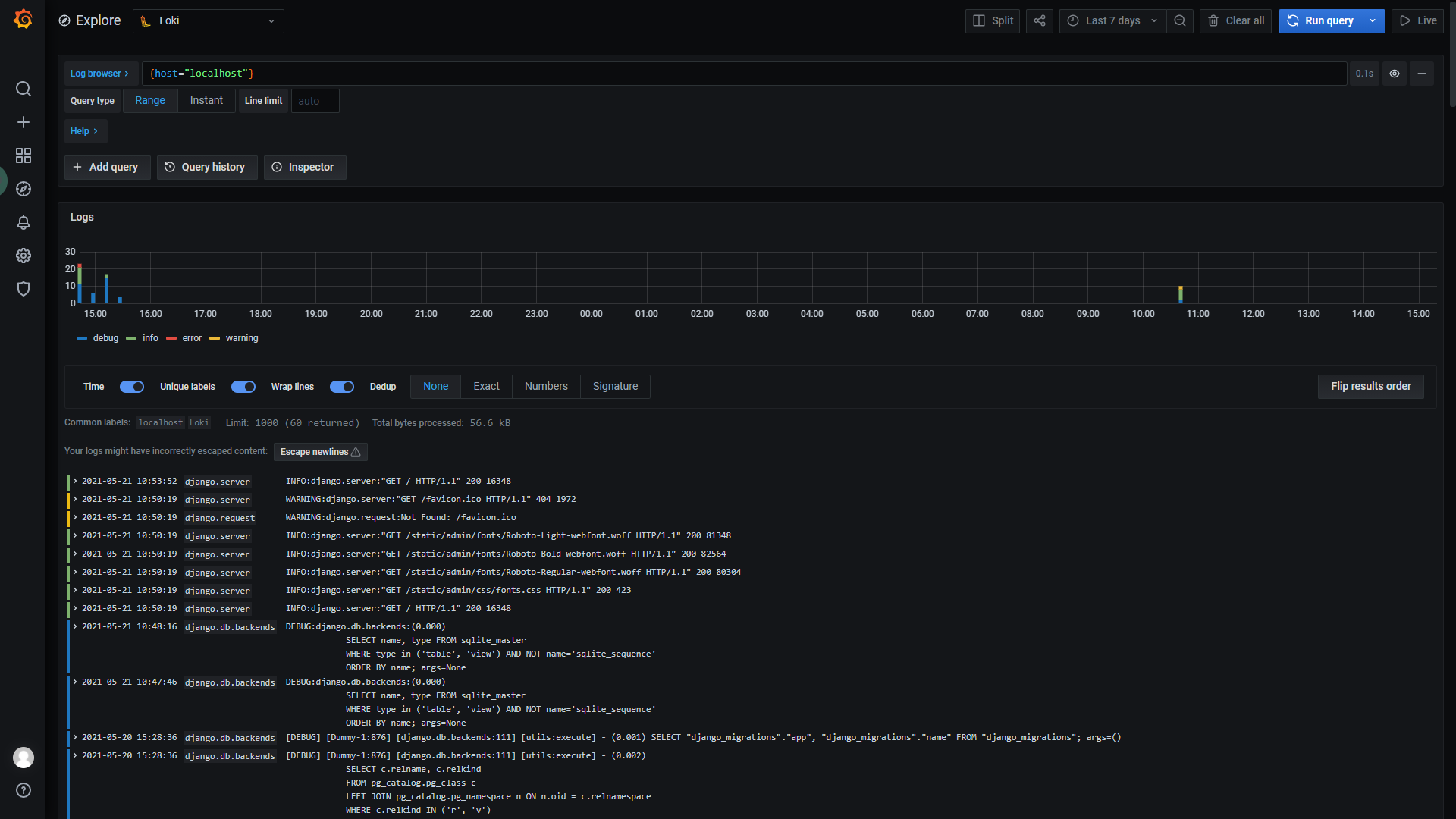
Task: Select the Instant query type
Action: pos(206,101)
